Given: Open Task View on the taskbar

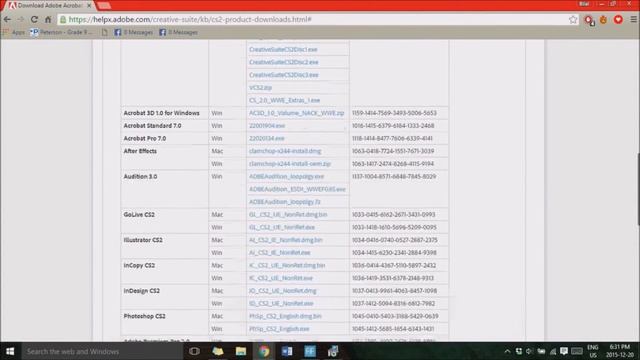Looking at the screenshot, I should 194,351.
